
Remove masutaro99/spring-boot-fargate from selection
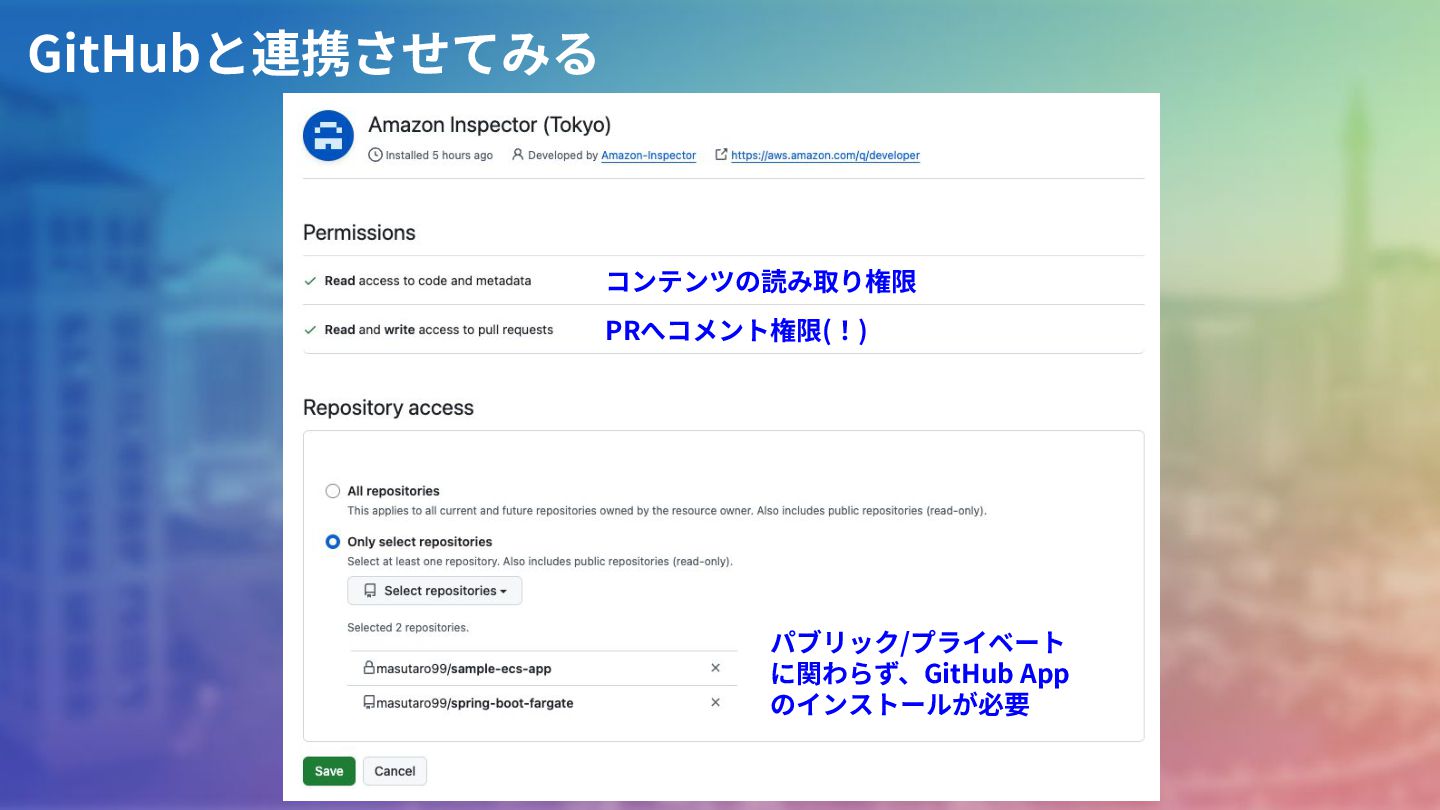[x=715, y=703]
